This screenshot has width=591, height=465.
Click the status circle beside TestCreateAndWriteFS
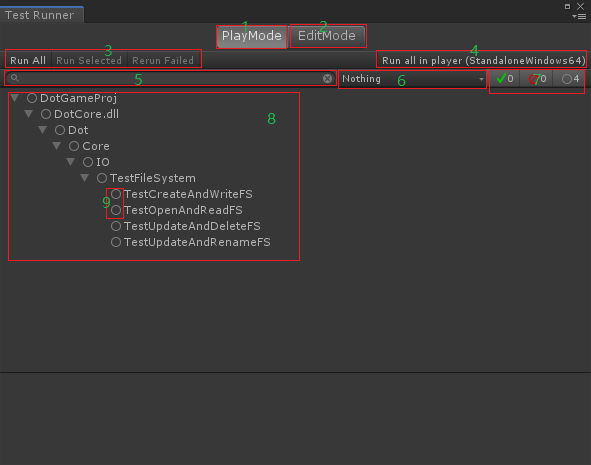(x=116, y=194)
